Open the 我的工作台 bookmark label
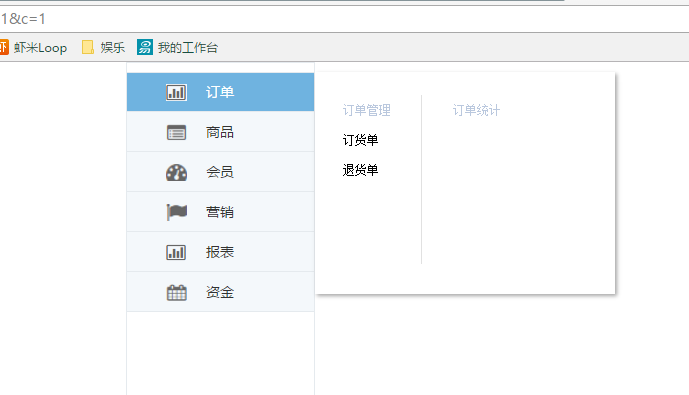 (x=188, y=47)
